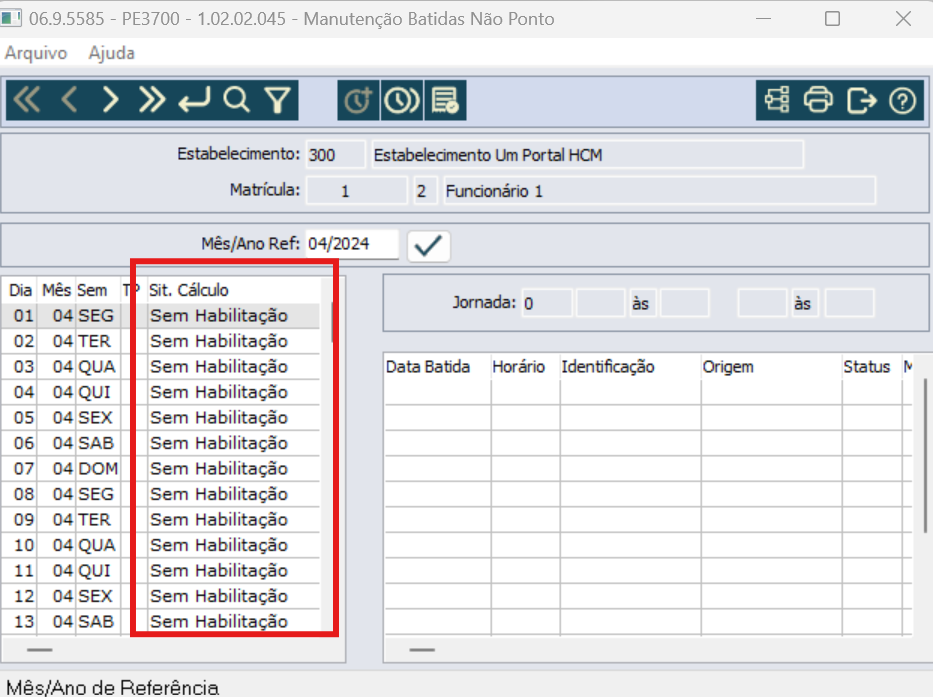This screenshot has width=933, height=697.
Task: Open the search magnifier icon
Action: pyautogui.click(x=236, y=100)
